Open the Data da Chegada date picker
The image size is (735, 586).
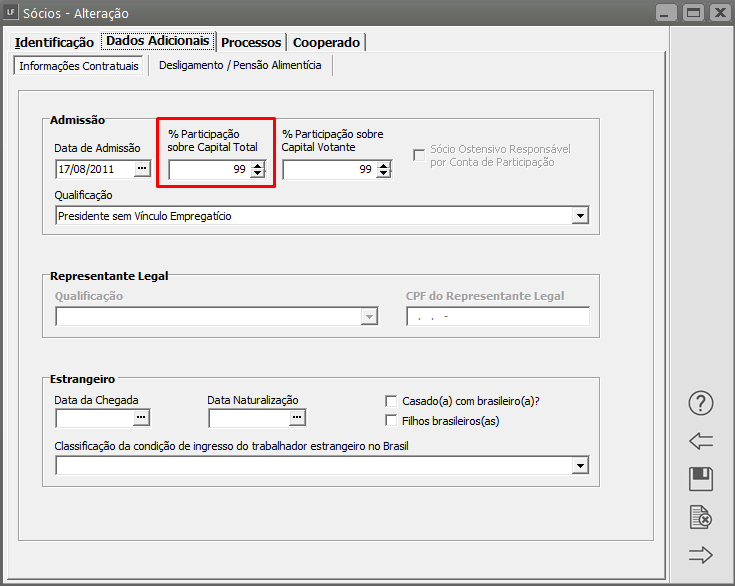pyautogui.click(x=142, y=417)
